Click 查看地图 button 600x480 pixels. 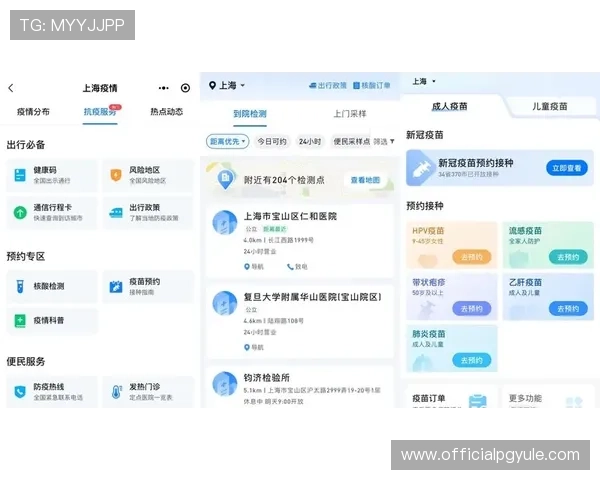365,180
